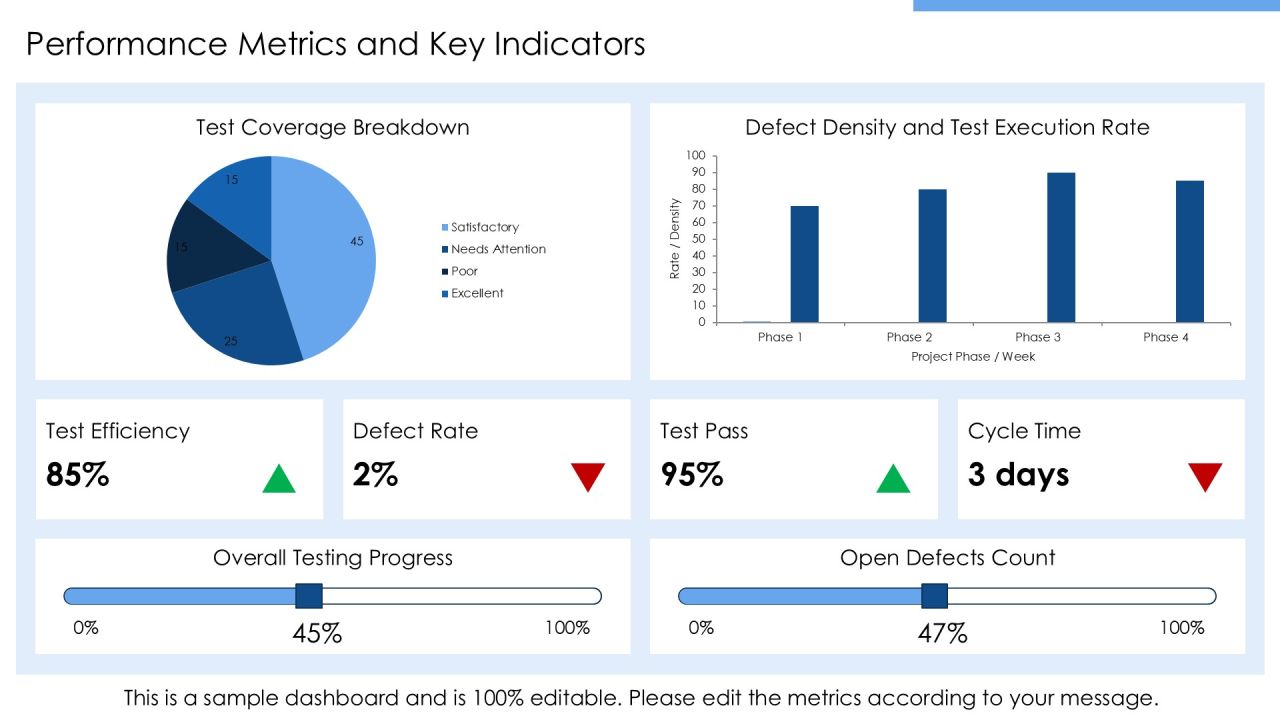The height and width of the screenshot is (720, 1280).
Task: Click the 3 days Cycle Time value
Action: tap(1019, 475)
